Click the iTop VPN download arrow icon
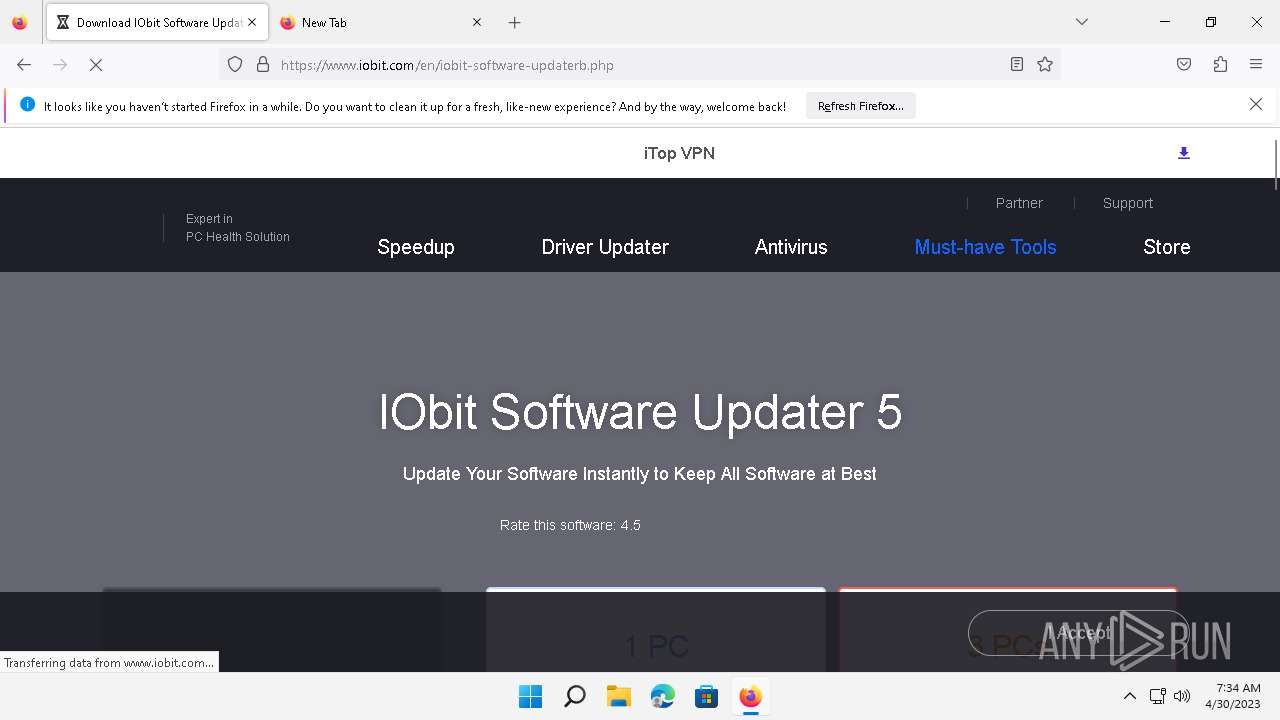 pyautogui.click(x=1184, y=153)
